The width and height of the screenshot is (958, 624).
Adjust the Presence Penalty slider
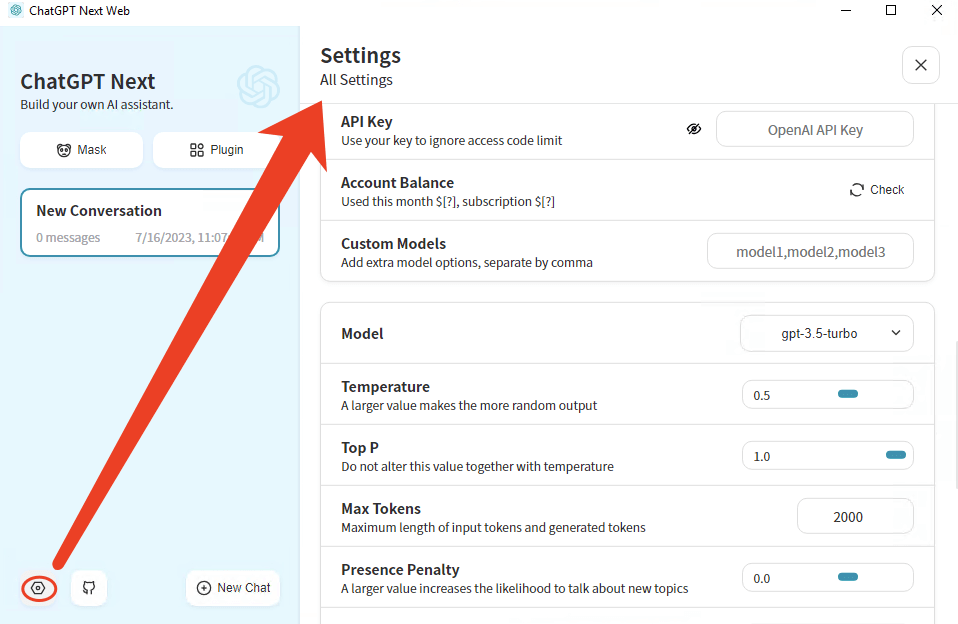(x=848, y=577)
